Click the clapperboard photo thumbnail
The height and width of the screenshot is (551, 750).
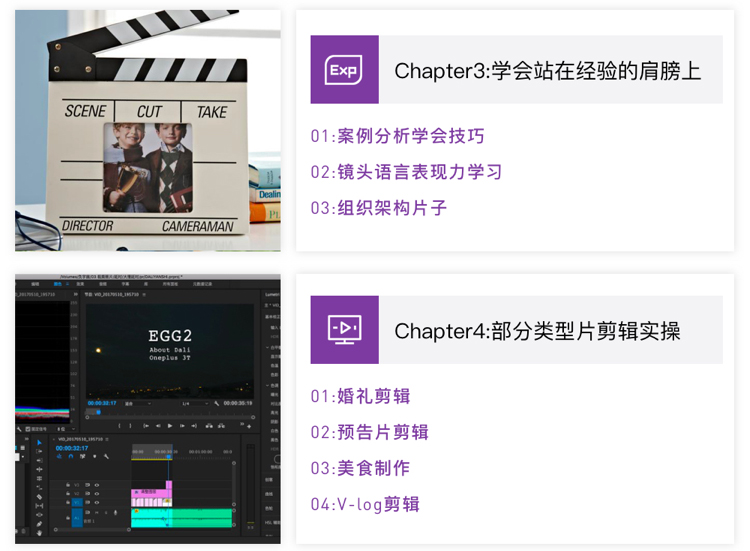click(148, 130)
